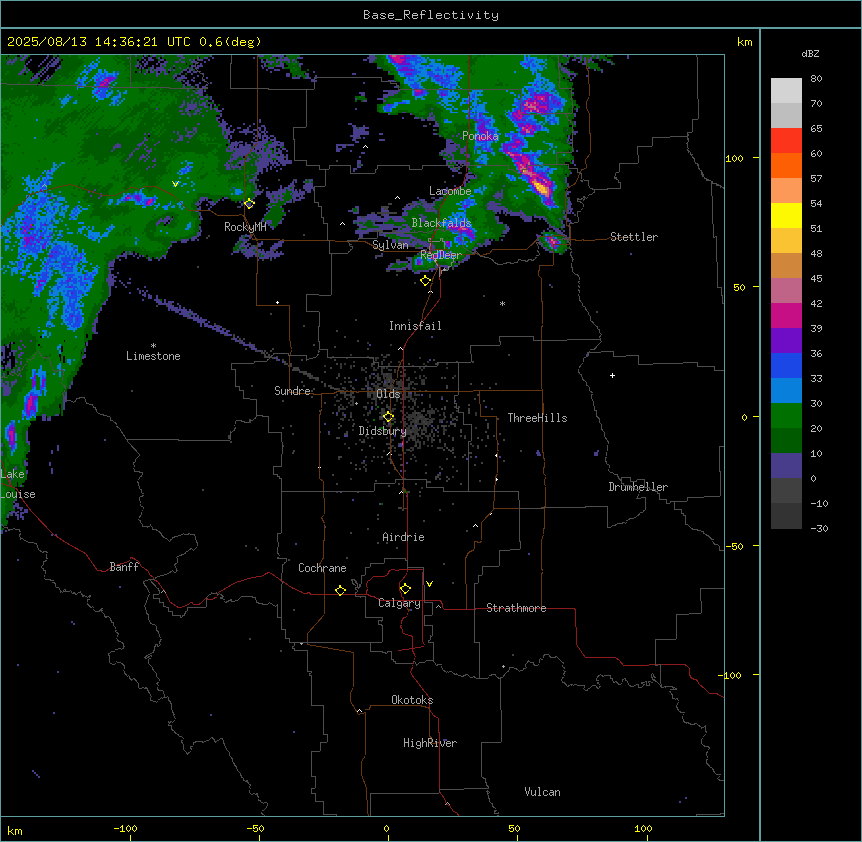862x842 pixels.
Task: Click the ThreeHills label
Action: click(x=538, y=418)
